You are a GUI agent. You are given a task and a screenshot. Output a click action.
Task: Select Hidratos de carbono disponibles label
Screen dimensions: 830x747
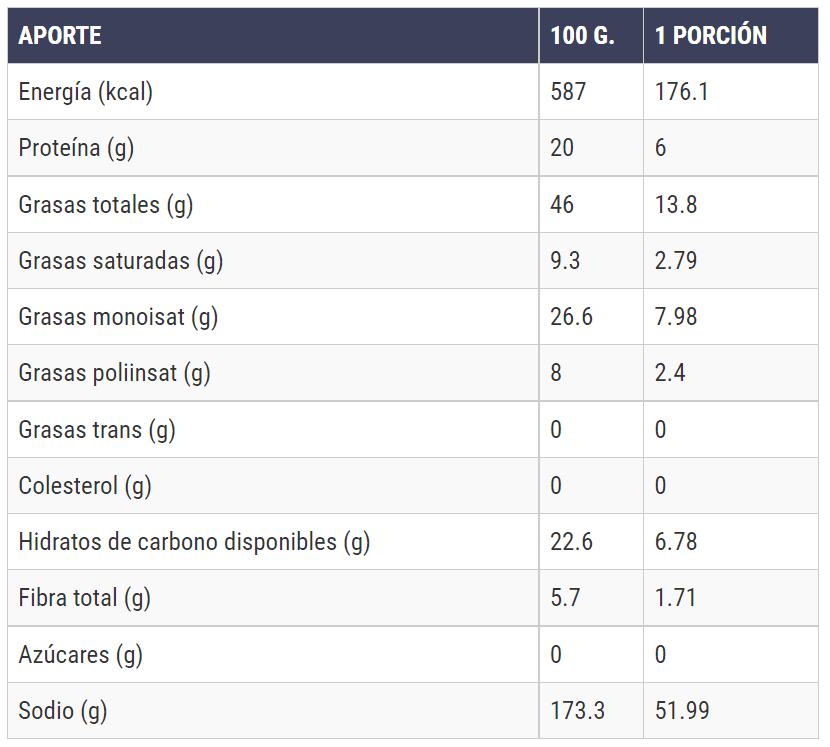[194, 542]
